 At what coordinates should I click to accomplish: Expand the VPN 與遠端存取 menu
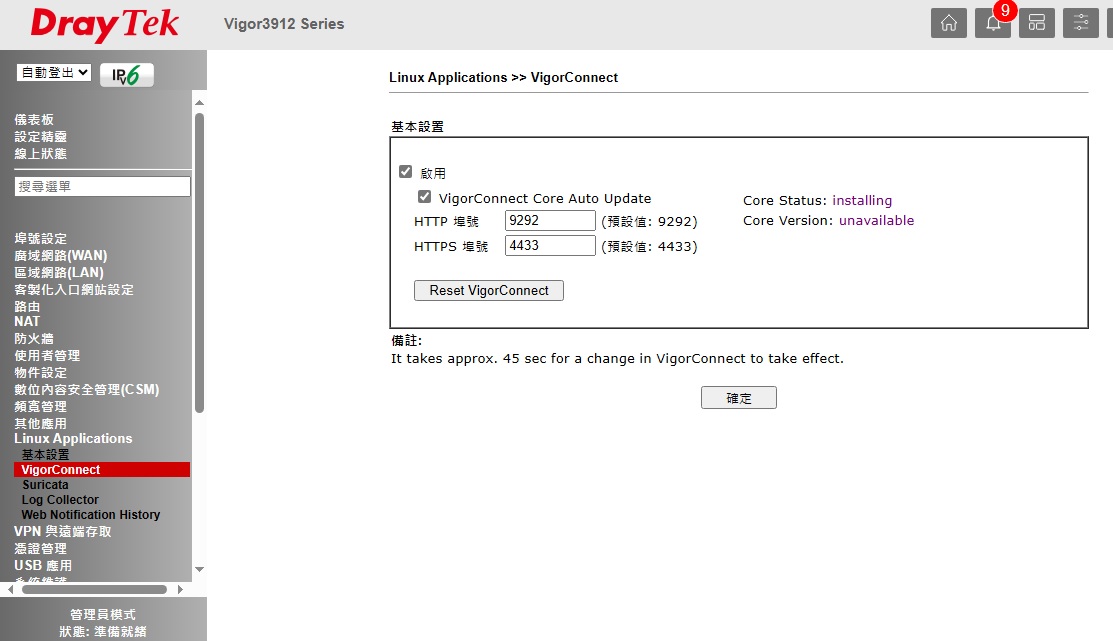coord(63,532)
